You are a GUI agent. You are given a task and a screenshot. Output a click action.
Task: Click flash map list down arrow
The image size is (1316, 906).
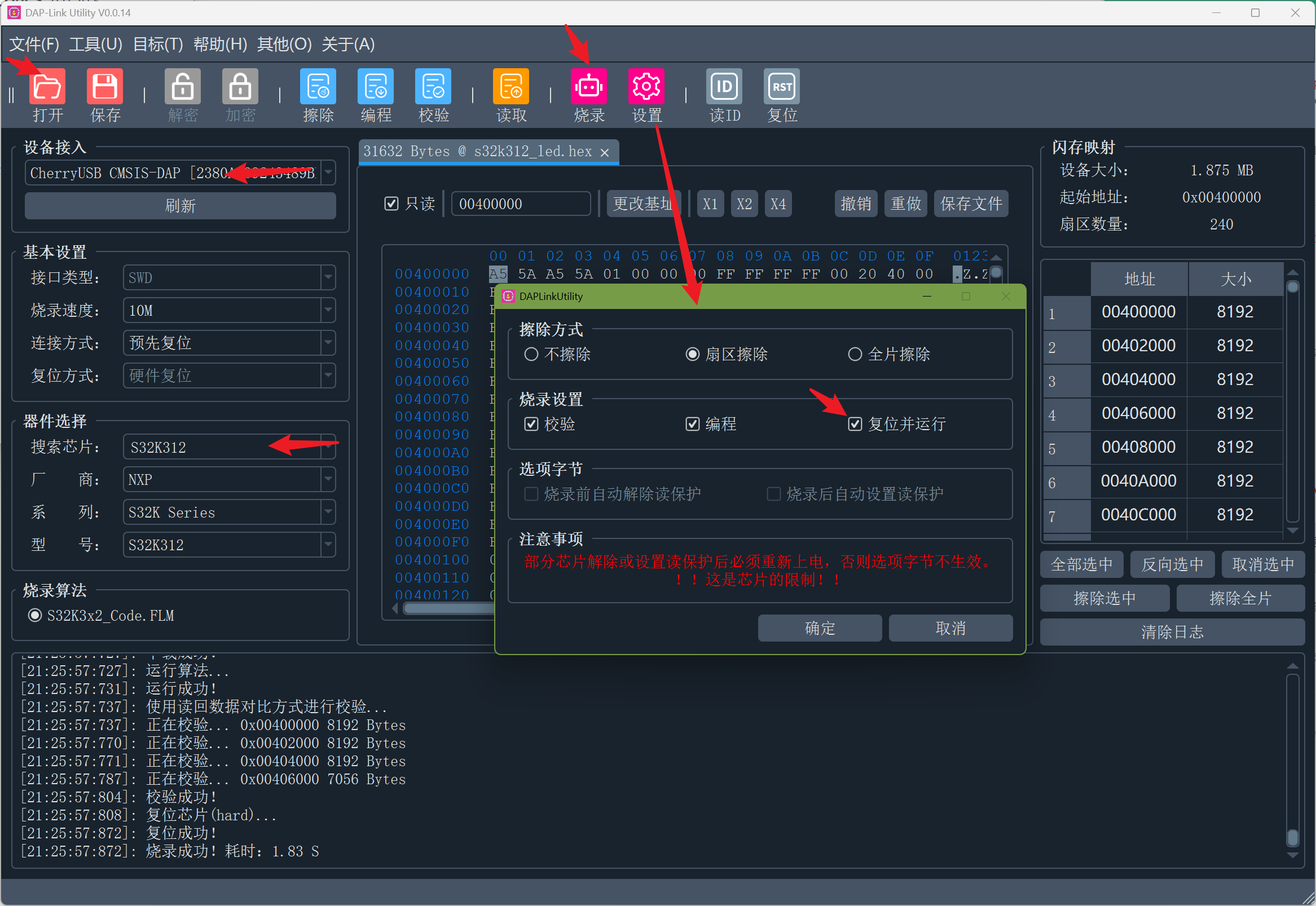[1292, 531]
